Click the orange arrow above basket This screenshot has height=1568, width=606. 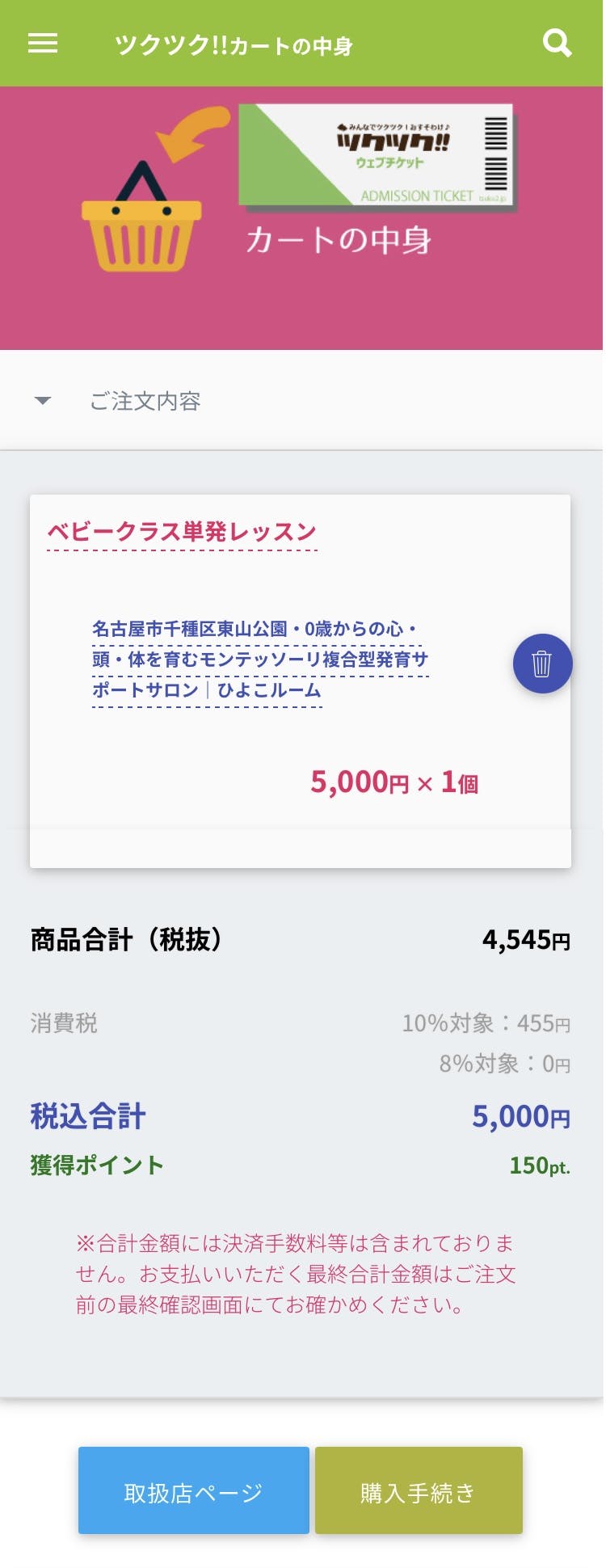click(194, 133)
